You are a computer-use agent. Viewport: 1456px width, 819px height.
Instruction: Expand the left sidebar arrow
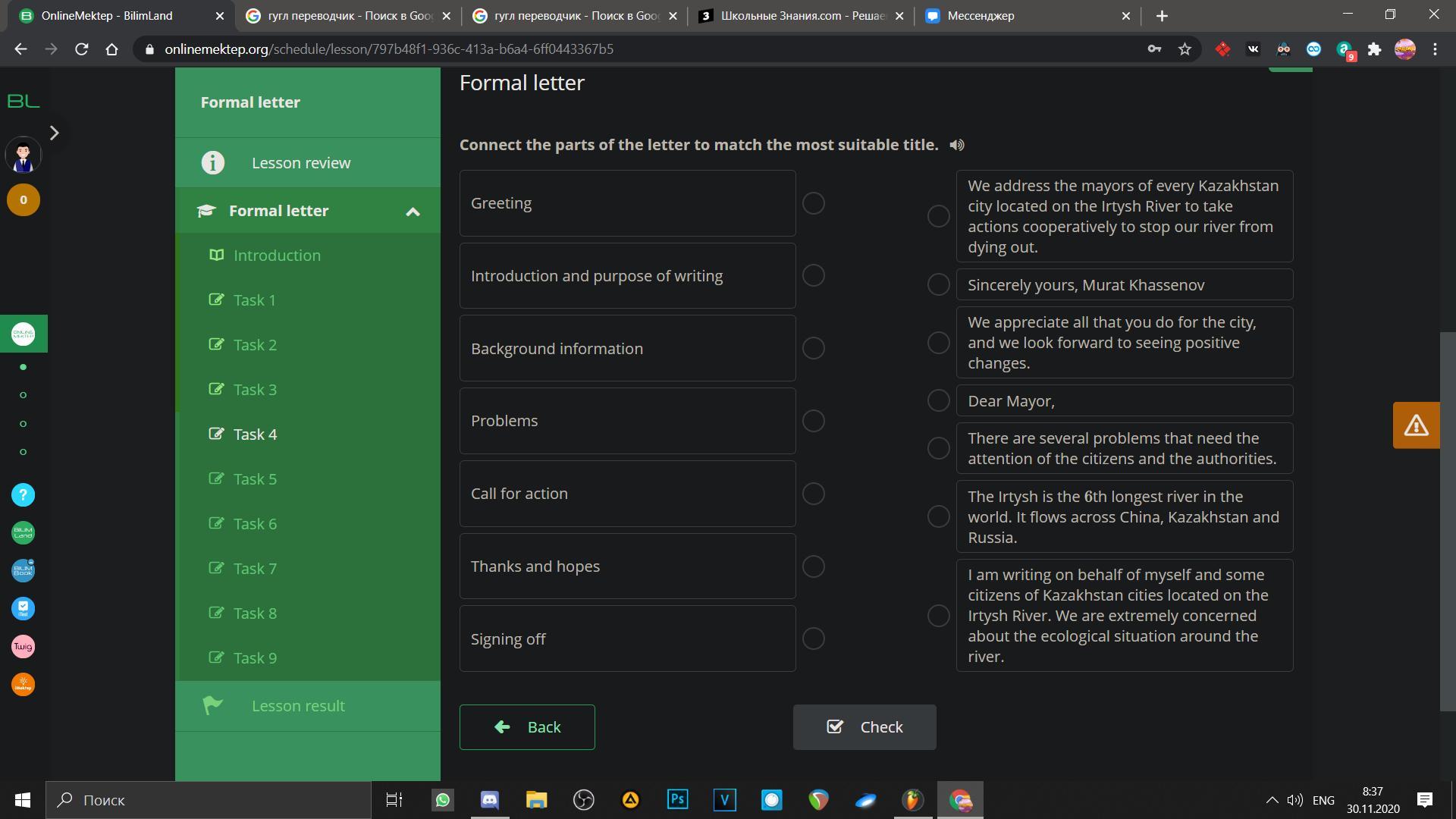[54, 133]
